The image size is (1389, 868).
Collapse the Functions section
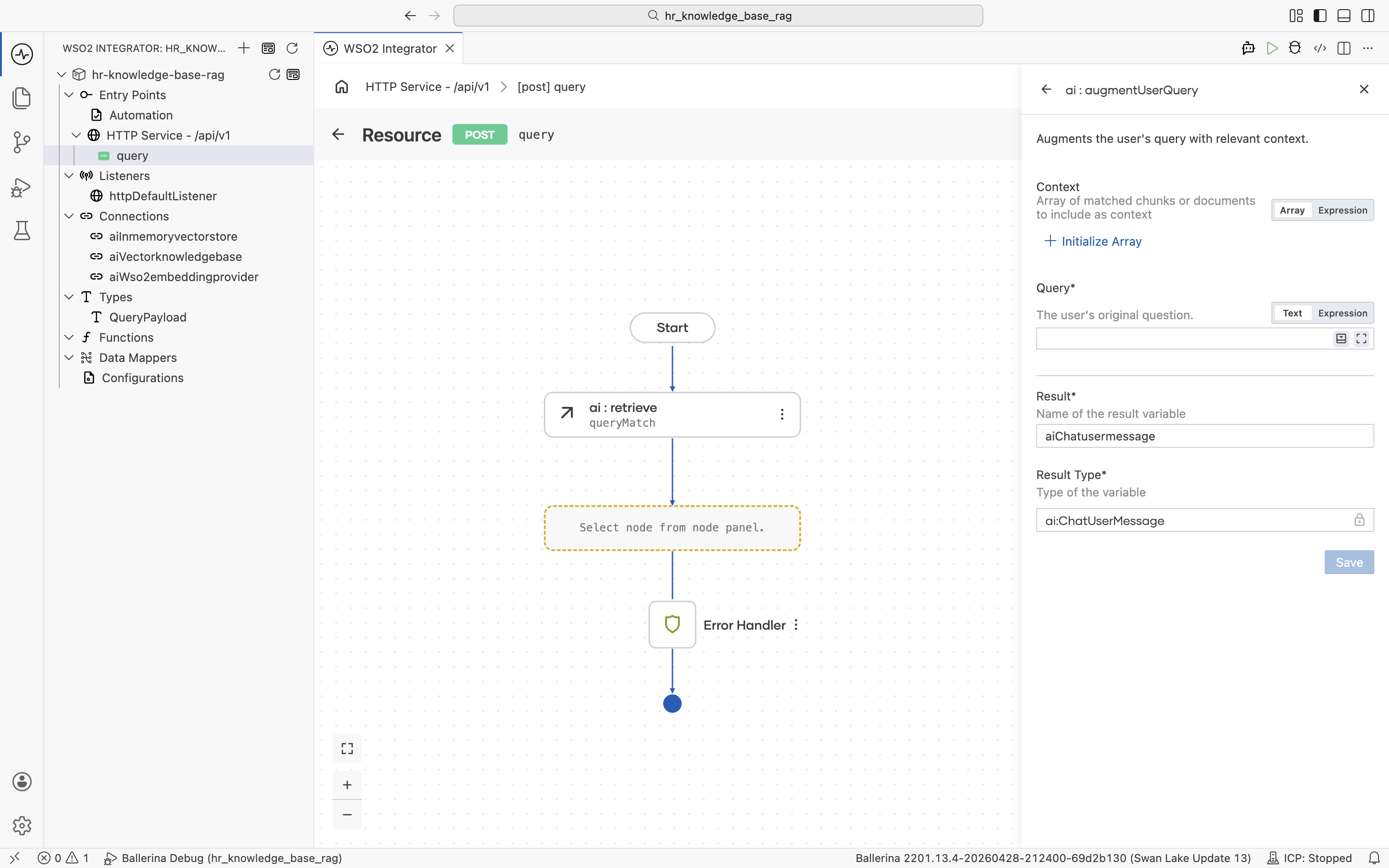(x=69, y=337)
